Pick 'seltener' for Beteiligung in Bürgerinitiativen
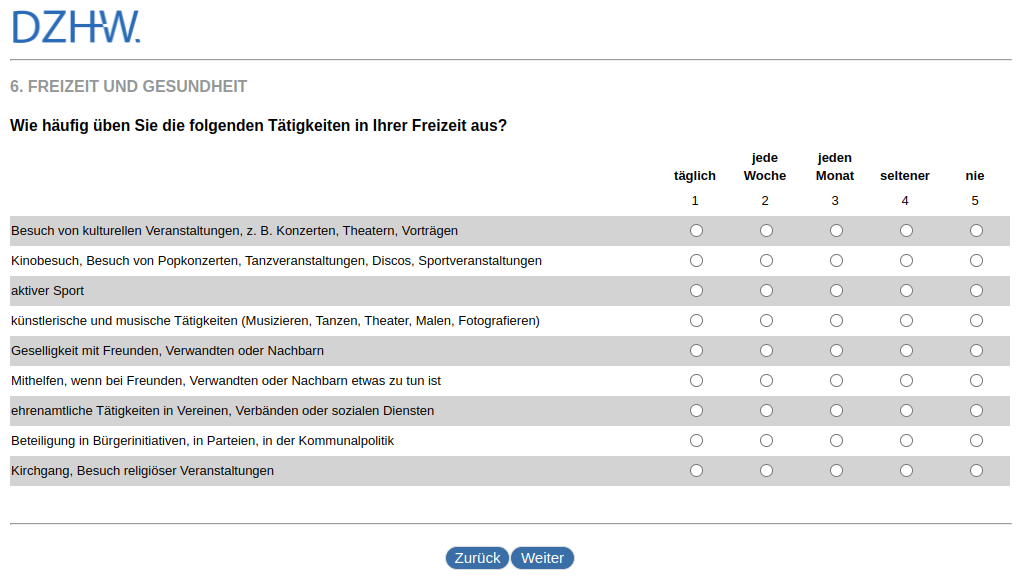 coord(906,441)
